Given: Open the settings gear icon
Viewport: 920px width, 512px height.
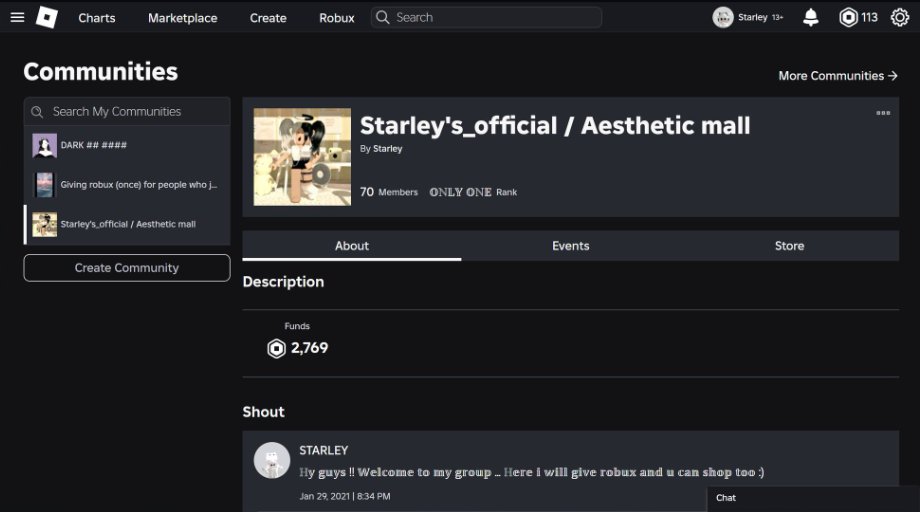Looking at the screenshot, I should pyautogui.click(x=899, y=18).
